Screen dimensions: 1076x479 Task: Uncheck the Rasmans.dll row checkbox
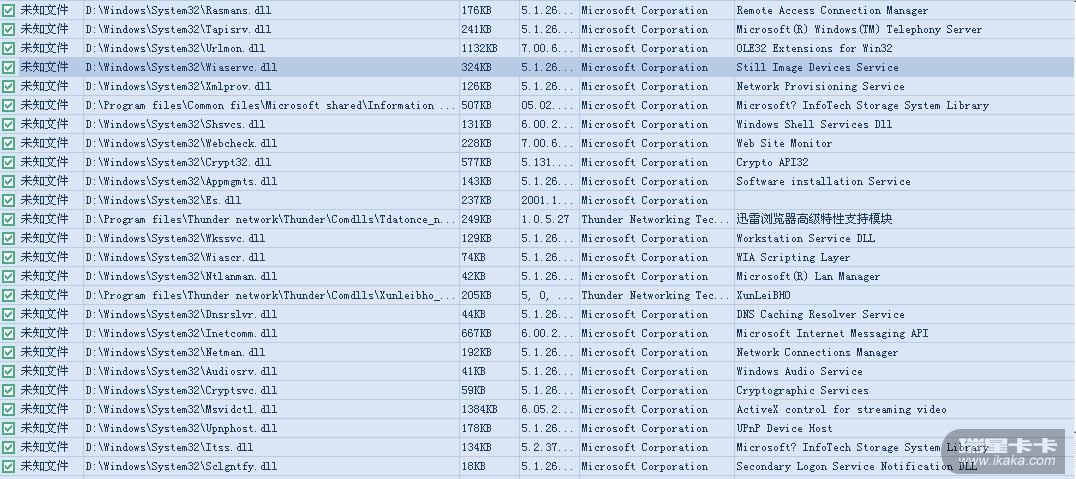coord(8,10)
